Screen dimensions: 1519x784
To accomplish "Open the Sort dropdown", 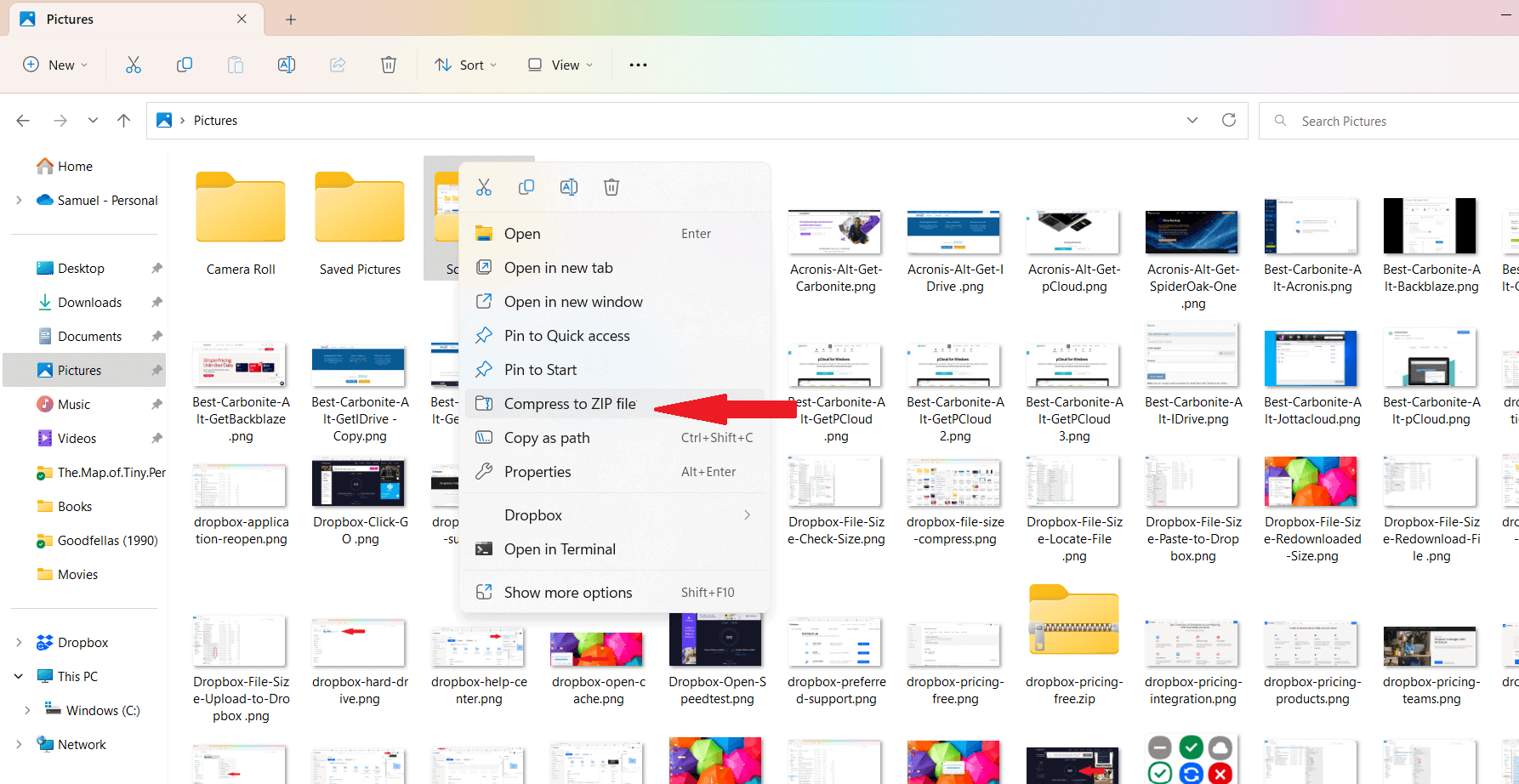I will [465, 64].
